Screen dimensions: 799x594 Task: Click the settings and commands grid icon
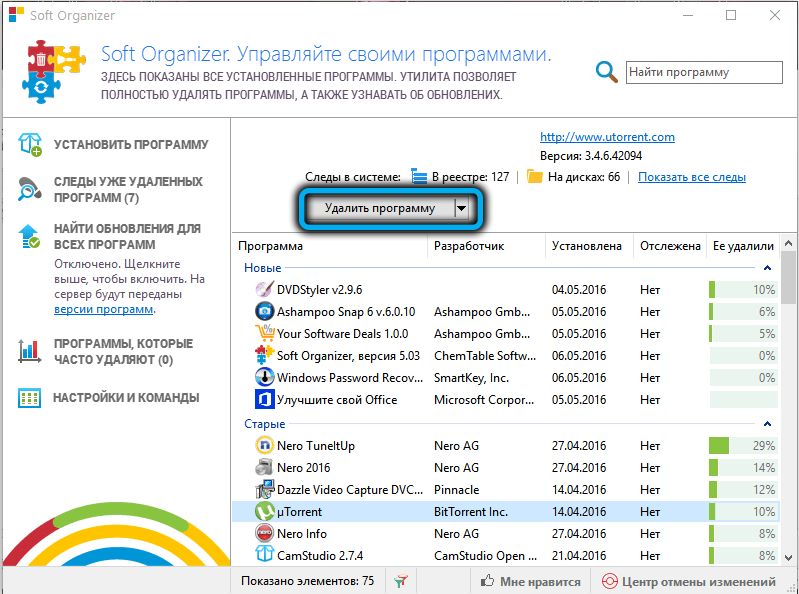click(x=30, y=398)
